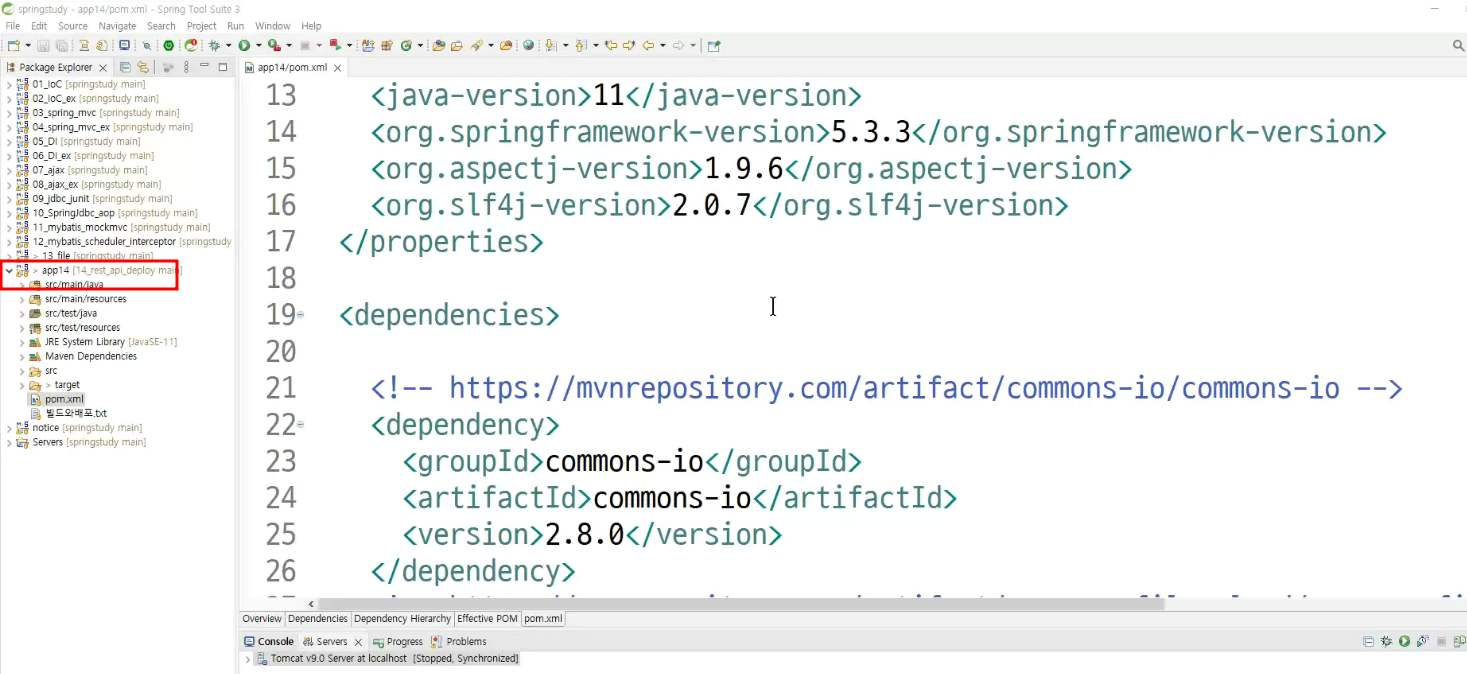This screenshot has height=674, width=1467.
Task: Start the server with green play icon in Servers view
Action: [1404, 641]
